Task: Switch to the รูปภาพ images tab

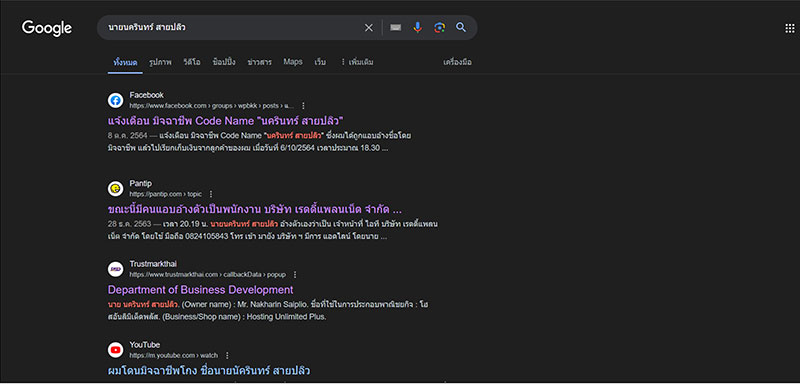Action: (160, 62)
